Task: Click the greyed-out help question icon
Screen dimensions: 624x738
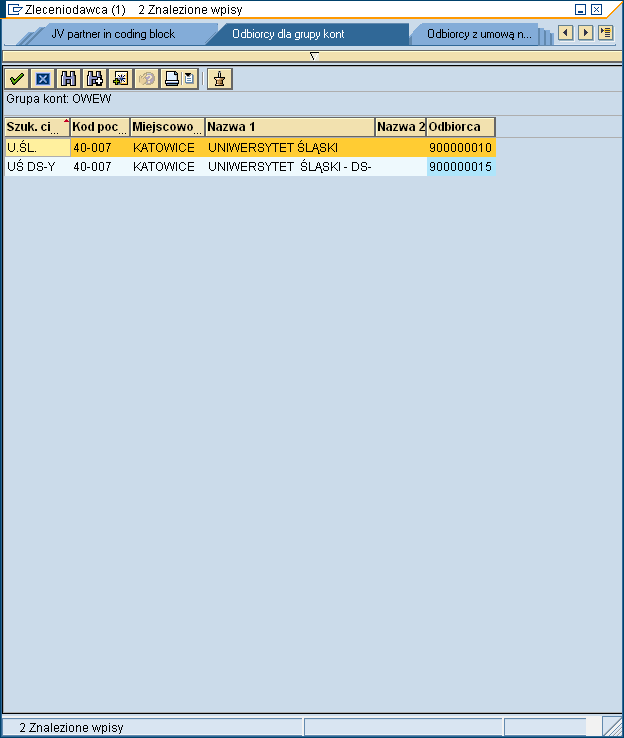Action: point(146,79)
